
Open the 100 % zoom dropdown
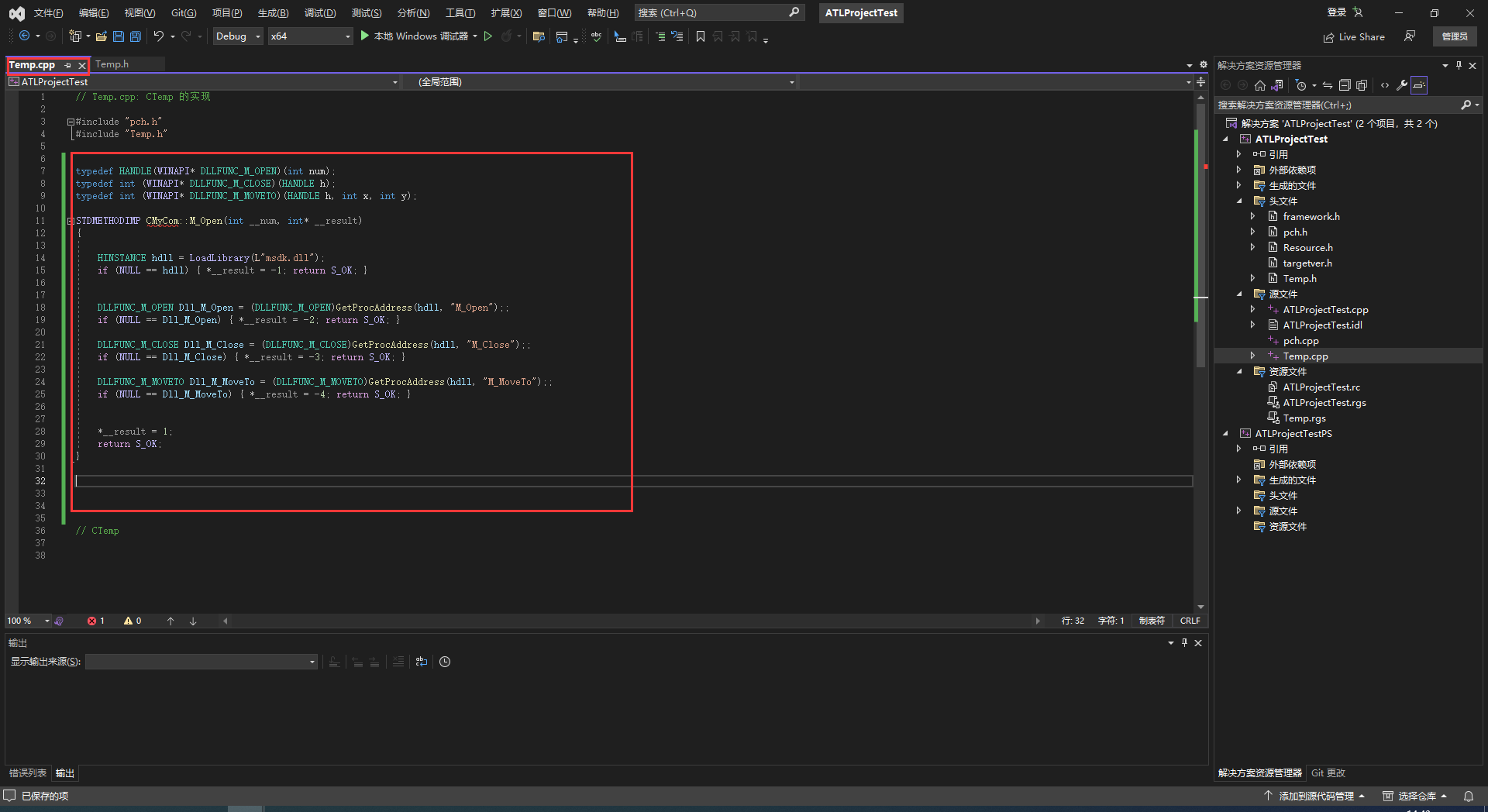coord(29,621)
